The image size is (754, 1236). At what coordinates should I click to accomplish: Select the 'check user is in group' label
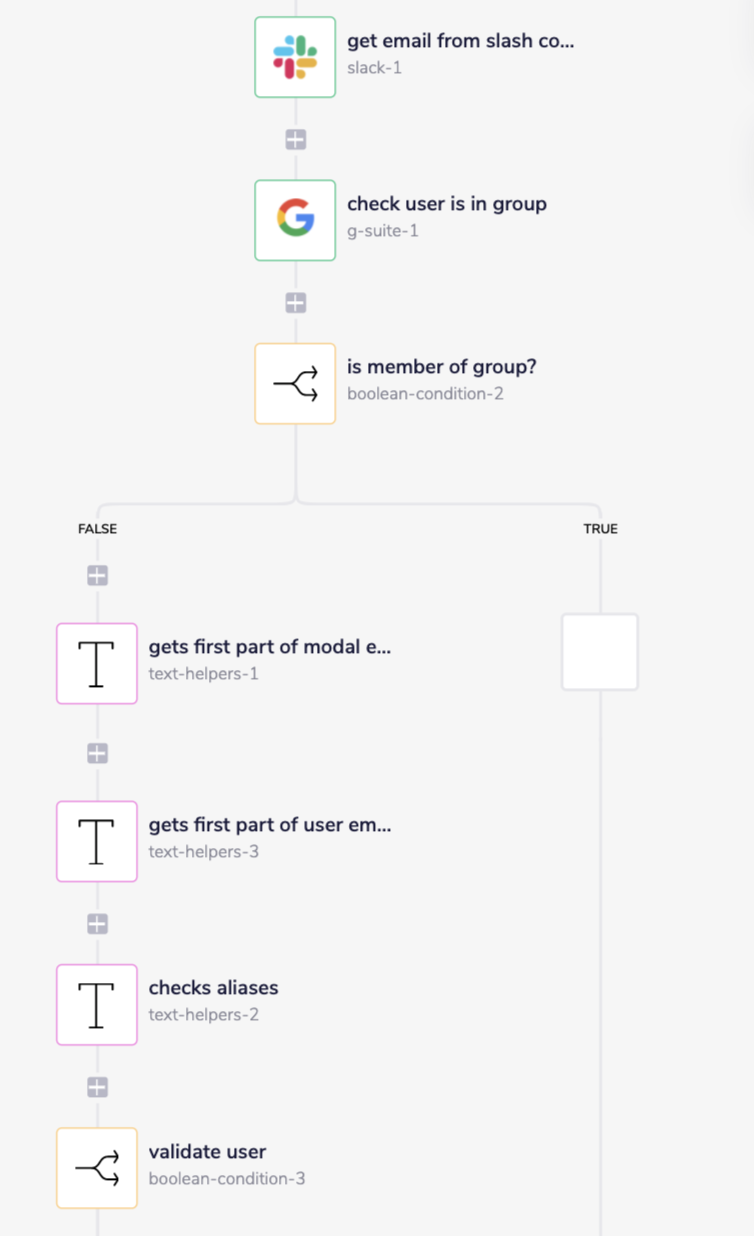tap(446, 204)
